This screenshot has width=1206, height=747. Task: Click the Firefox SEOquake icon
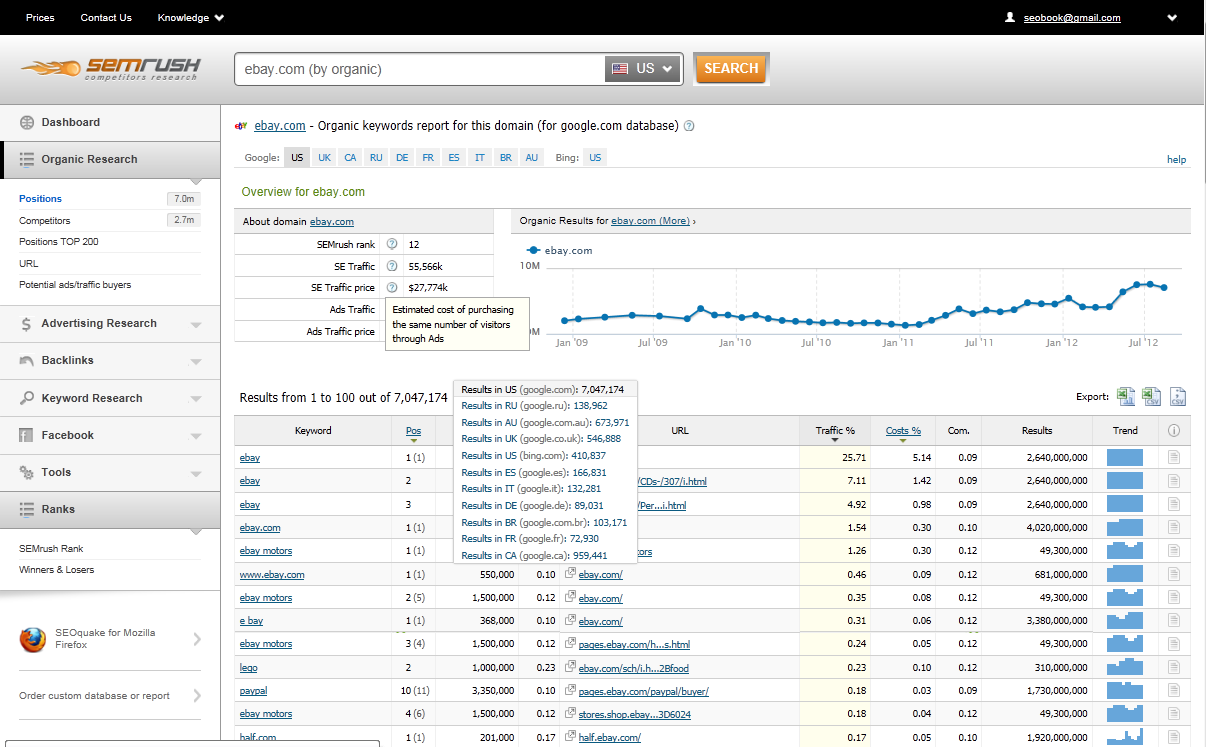[33, 640]
